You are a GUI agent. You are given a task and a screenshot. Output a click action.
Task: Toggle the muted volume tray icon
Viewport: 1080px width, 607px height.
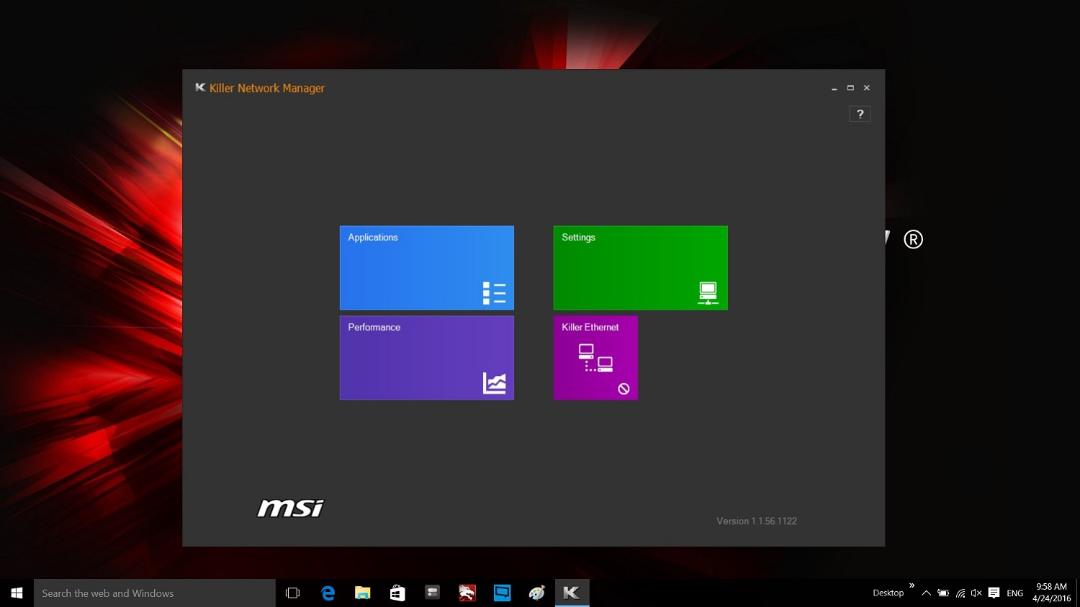[976, 593]
